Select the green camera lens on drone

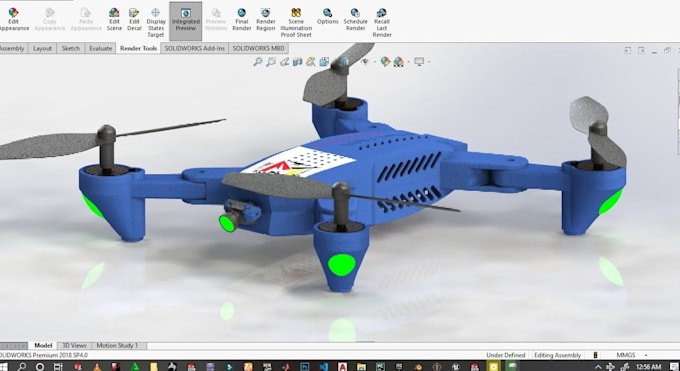tap(227, 223)
